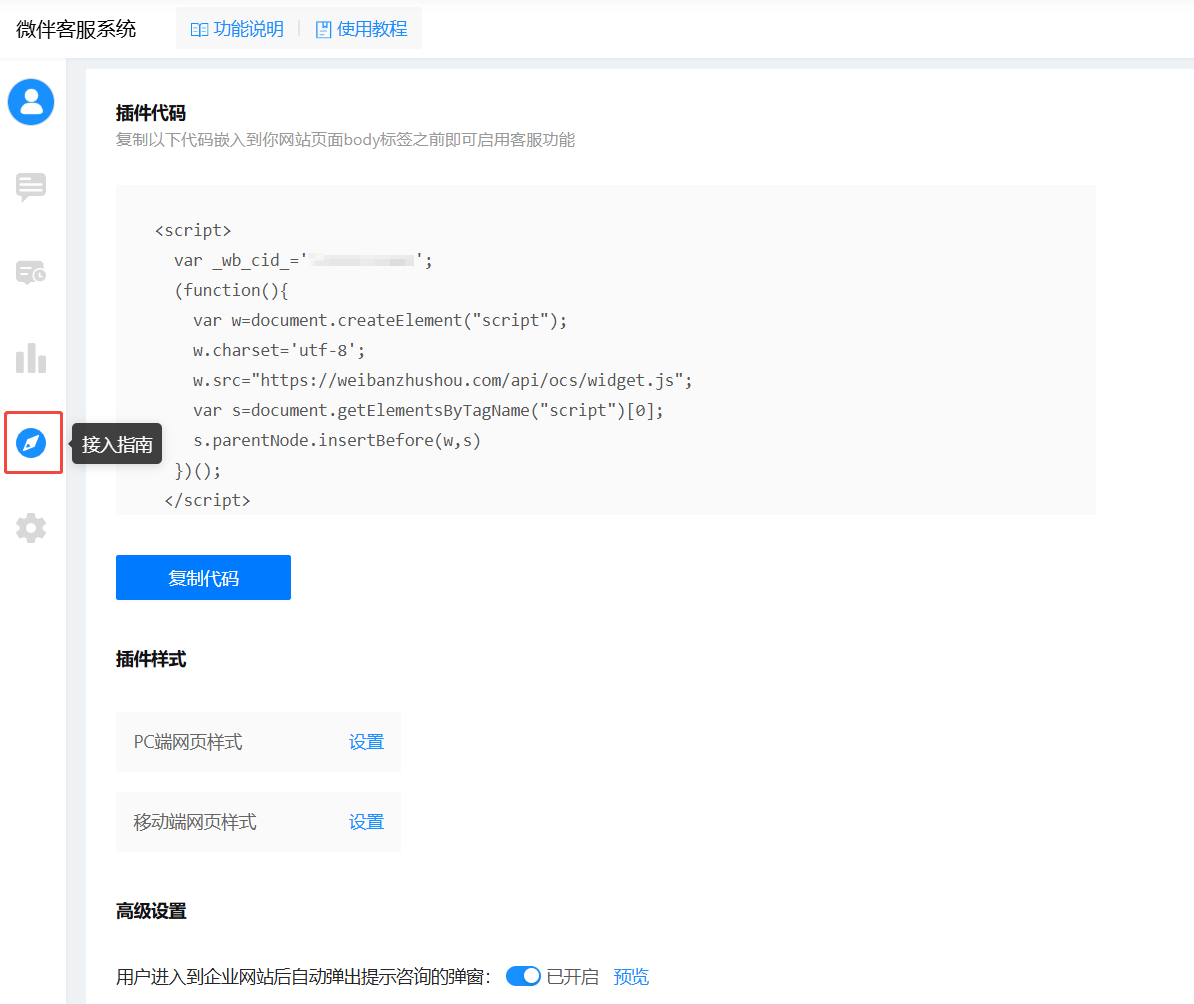Open the chat history clock sidebar icon
Viewport: 1194px width, 1004px height.
click(x=31, y=272)
